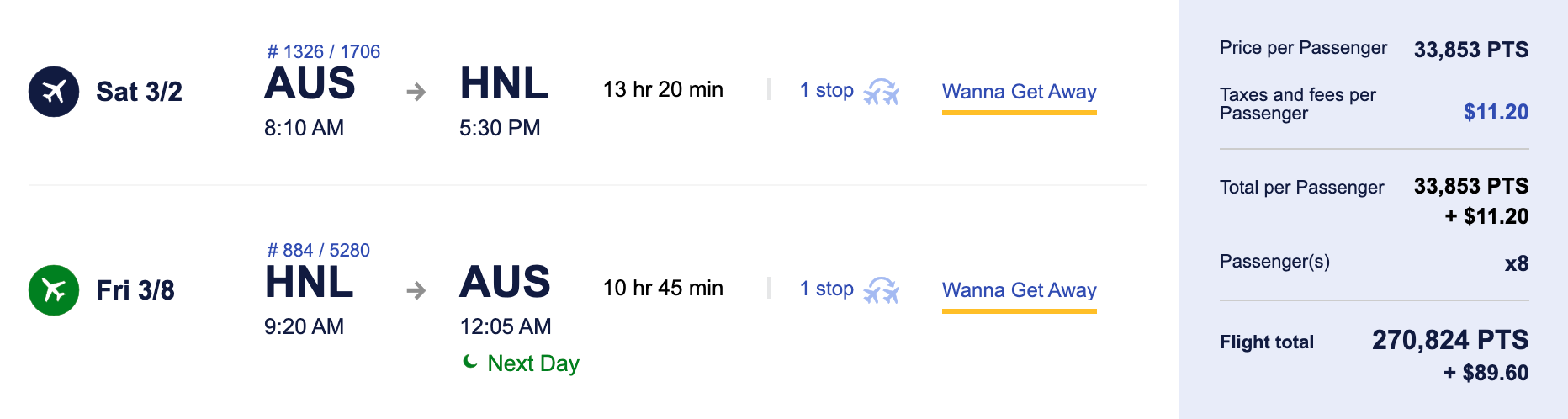Click the Sat 3/2 departure date
This screenshot has width=1568, height=419.
139,92
